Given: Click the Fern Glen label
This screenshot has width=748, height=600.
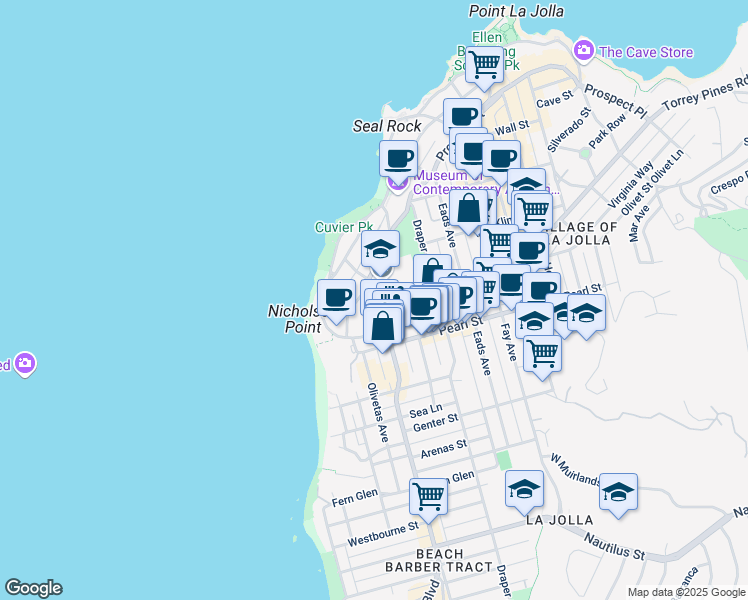Looking at the screenshot, I should tap(355, 497).
